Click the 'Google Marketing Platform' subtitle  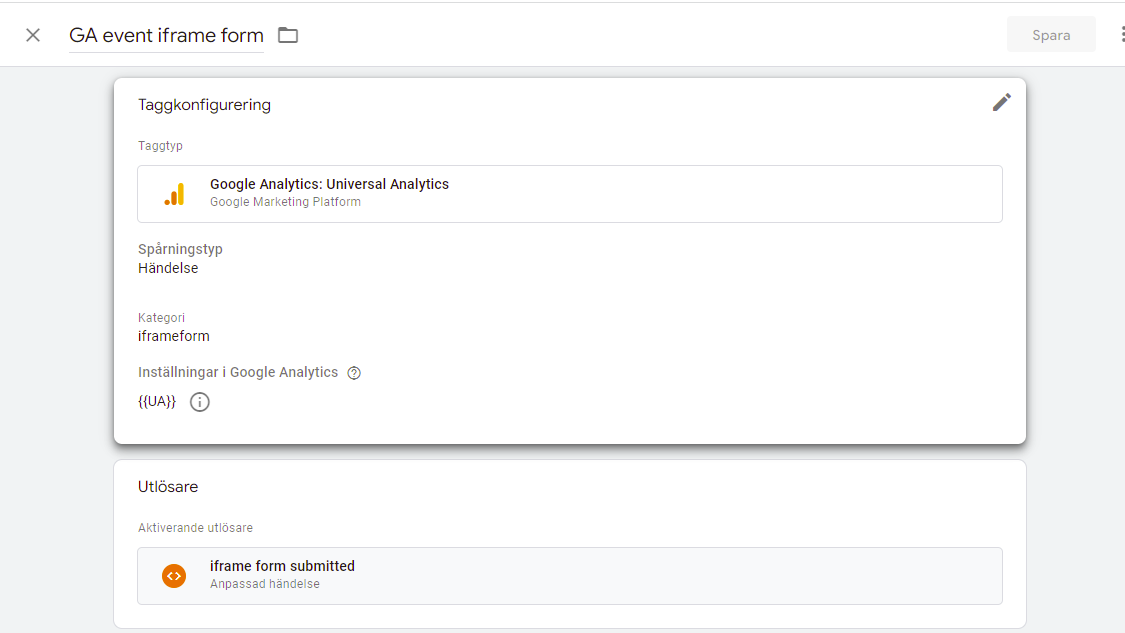[x=285, y=202]
